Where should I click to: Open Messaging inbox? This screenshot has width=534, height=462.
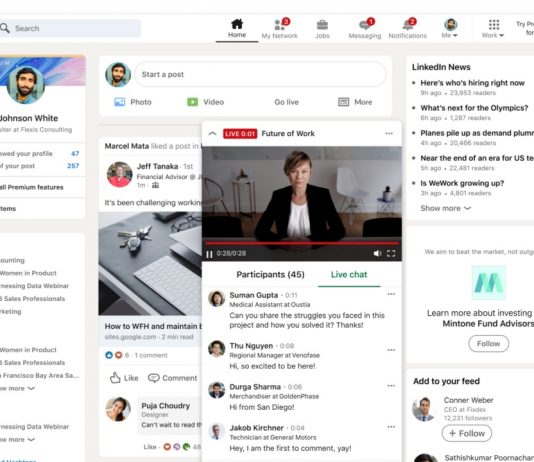coord(365,28)
